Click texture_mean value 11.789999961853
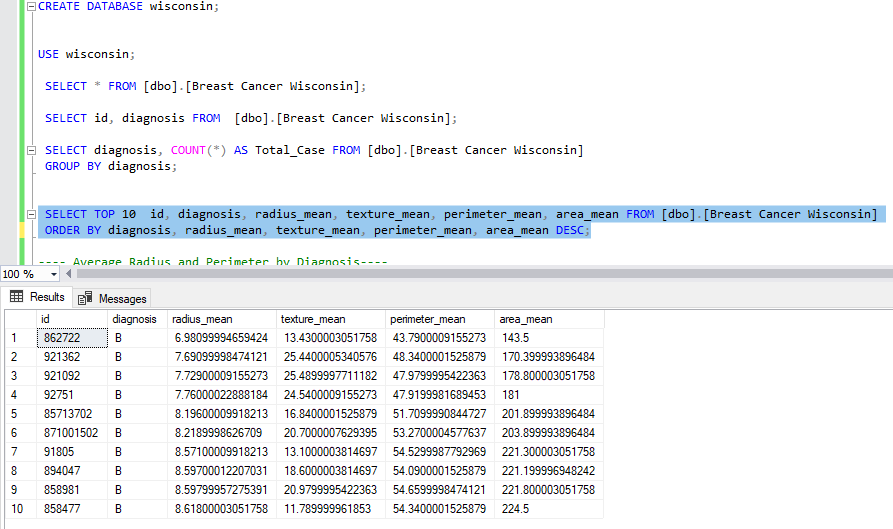 click(331, 509)
